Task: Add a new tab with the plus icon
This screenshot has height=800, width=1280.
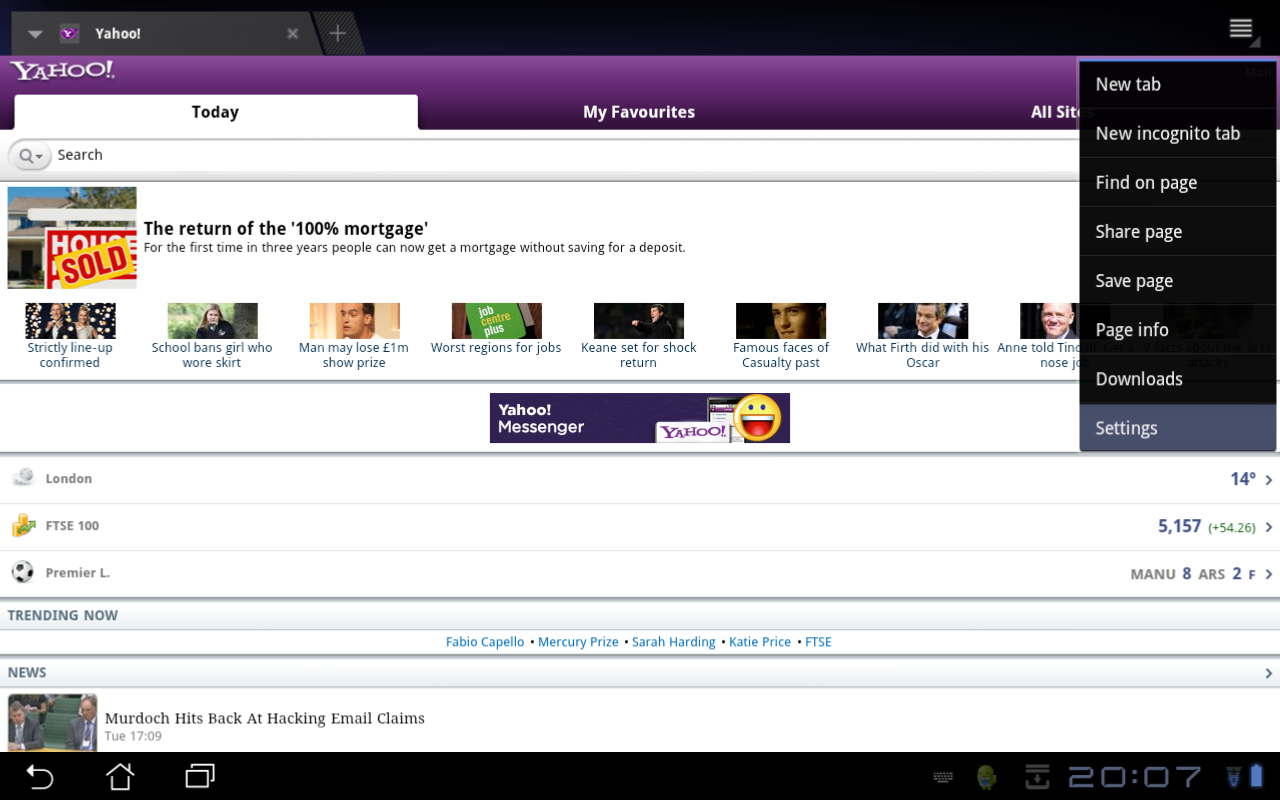Action: click(x=338, y=34)
